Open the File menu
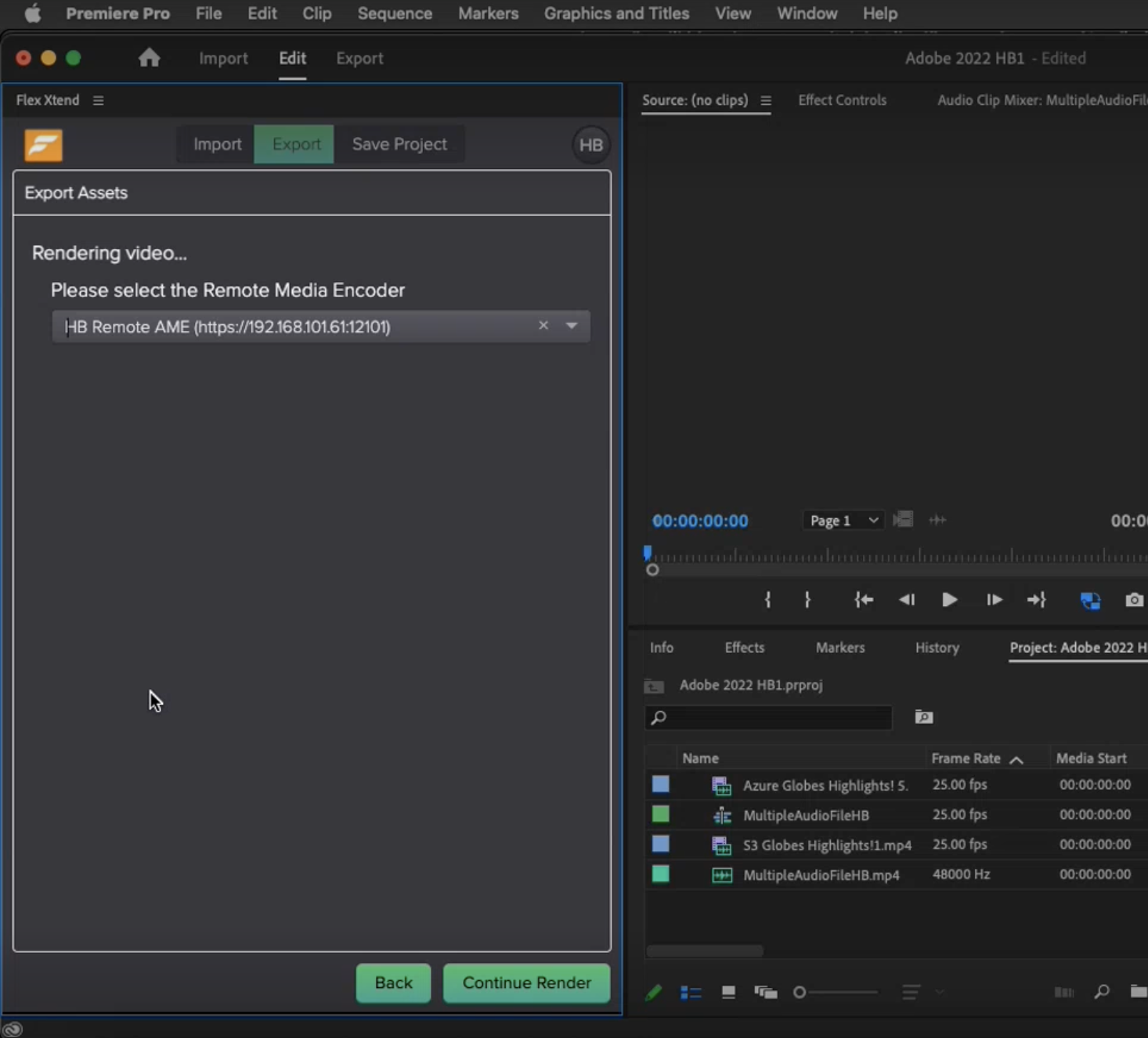This screenshot has width=1148, height=1038. point(208,13)
